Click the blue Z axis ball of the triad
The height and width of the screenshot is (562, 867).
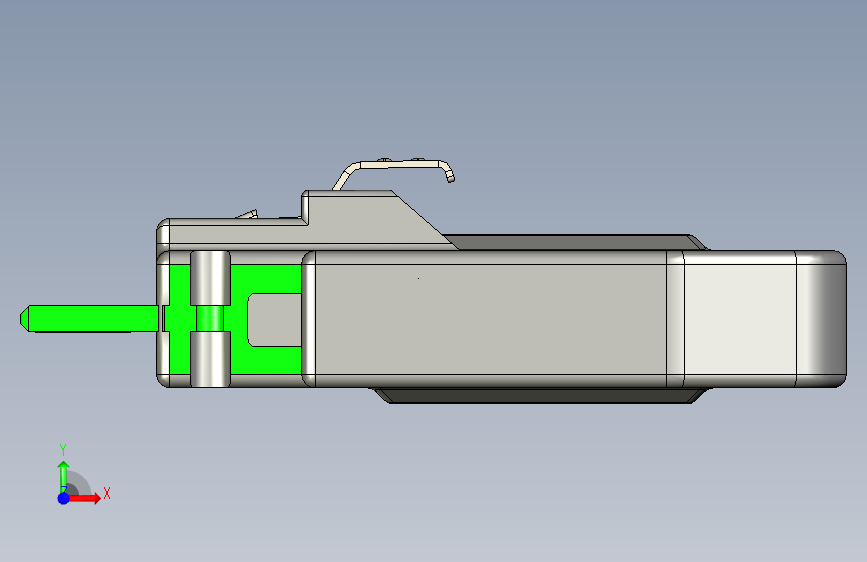click(64, 498)
